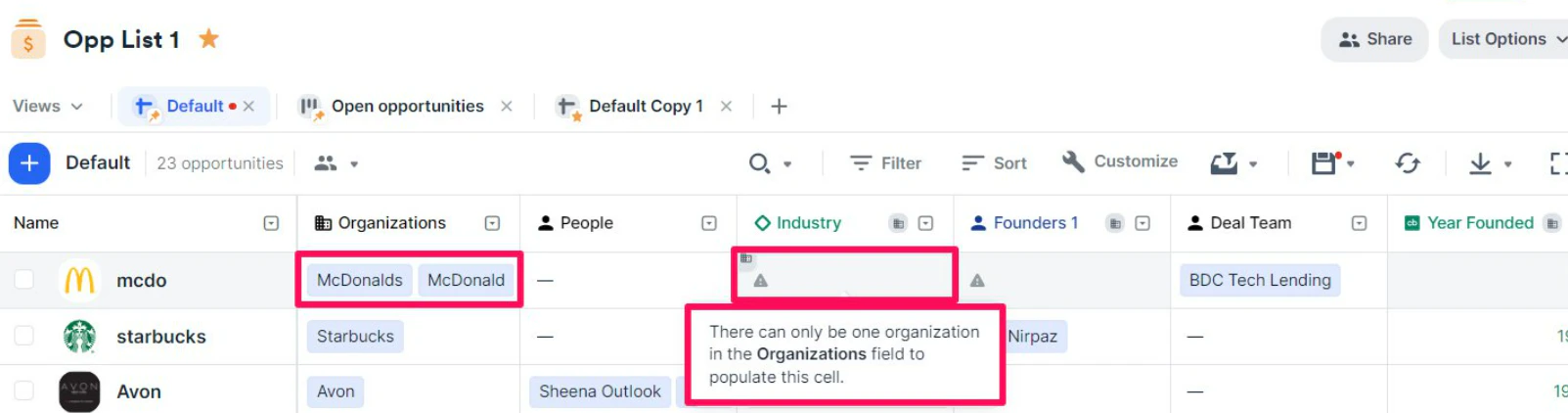
Task: Select the starbucks row checkbox
Action: pos(24,337)
